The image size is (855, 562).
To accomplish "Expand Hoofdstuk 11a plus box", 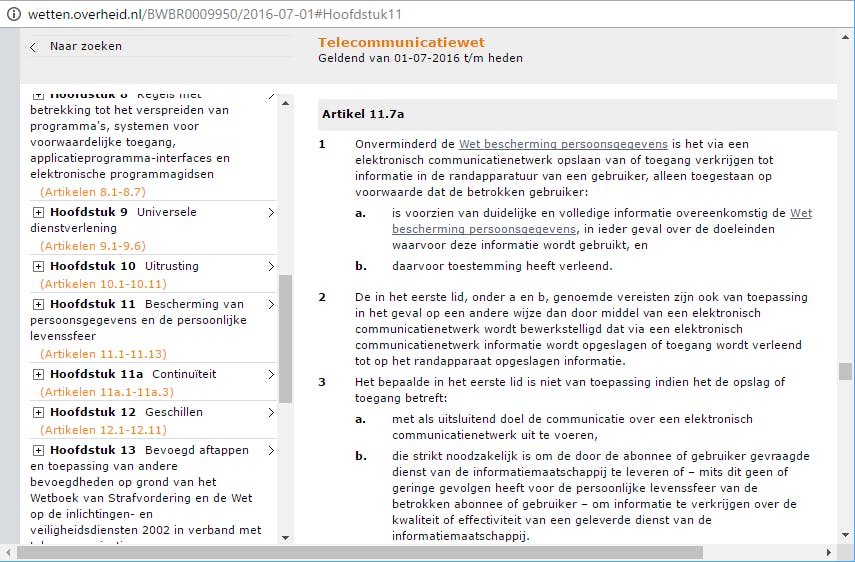I will (38, 374).
